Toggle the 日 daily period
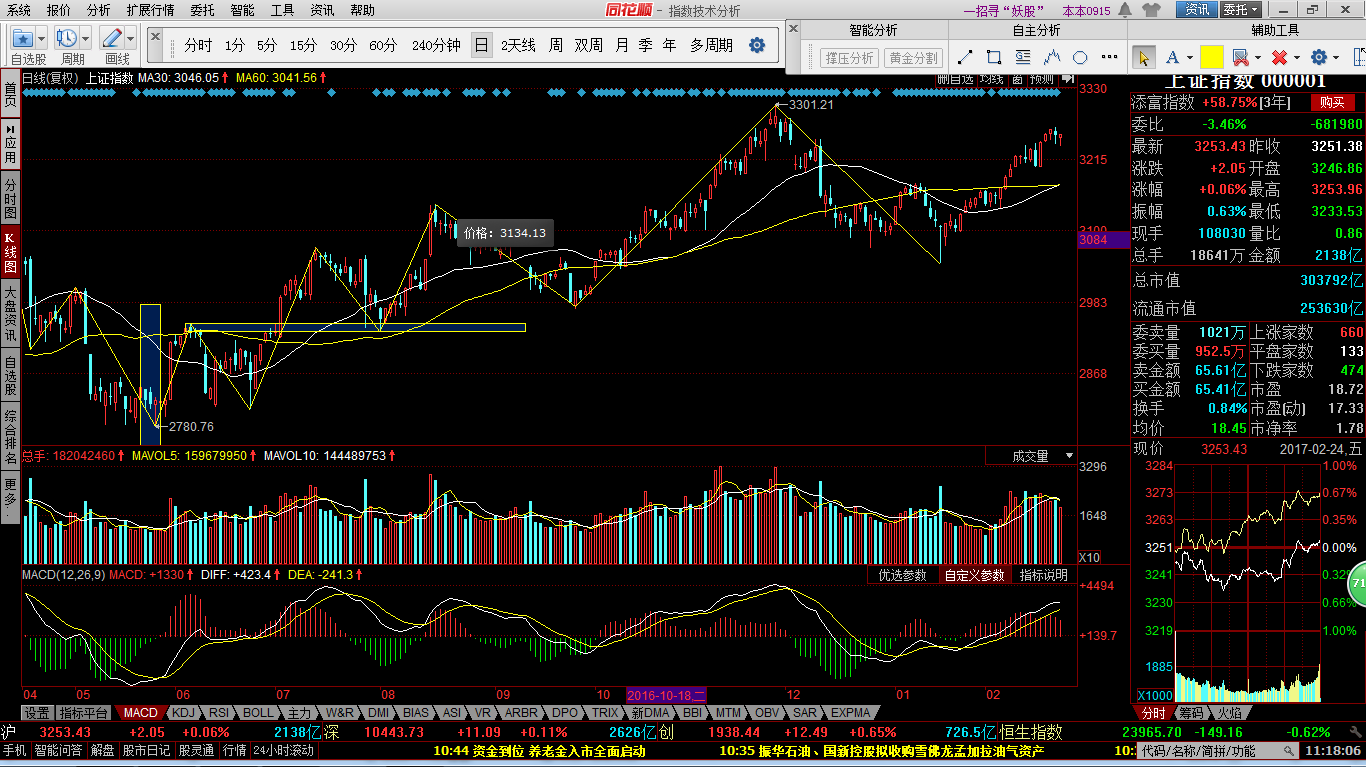This screenshot has height=767, width=1366. [x=482, y=45]
